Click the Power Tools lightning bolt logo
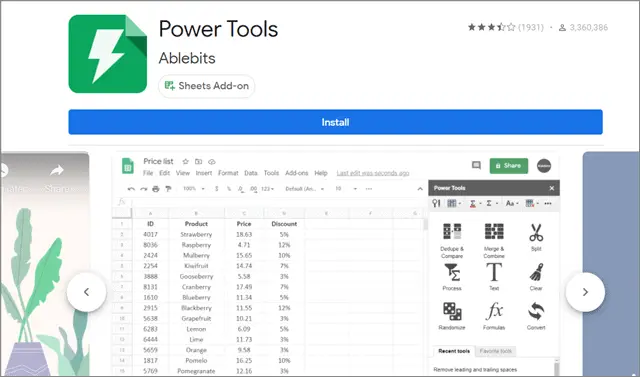 click(108, 54)
